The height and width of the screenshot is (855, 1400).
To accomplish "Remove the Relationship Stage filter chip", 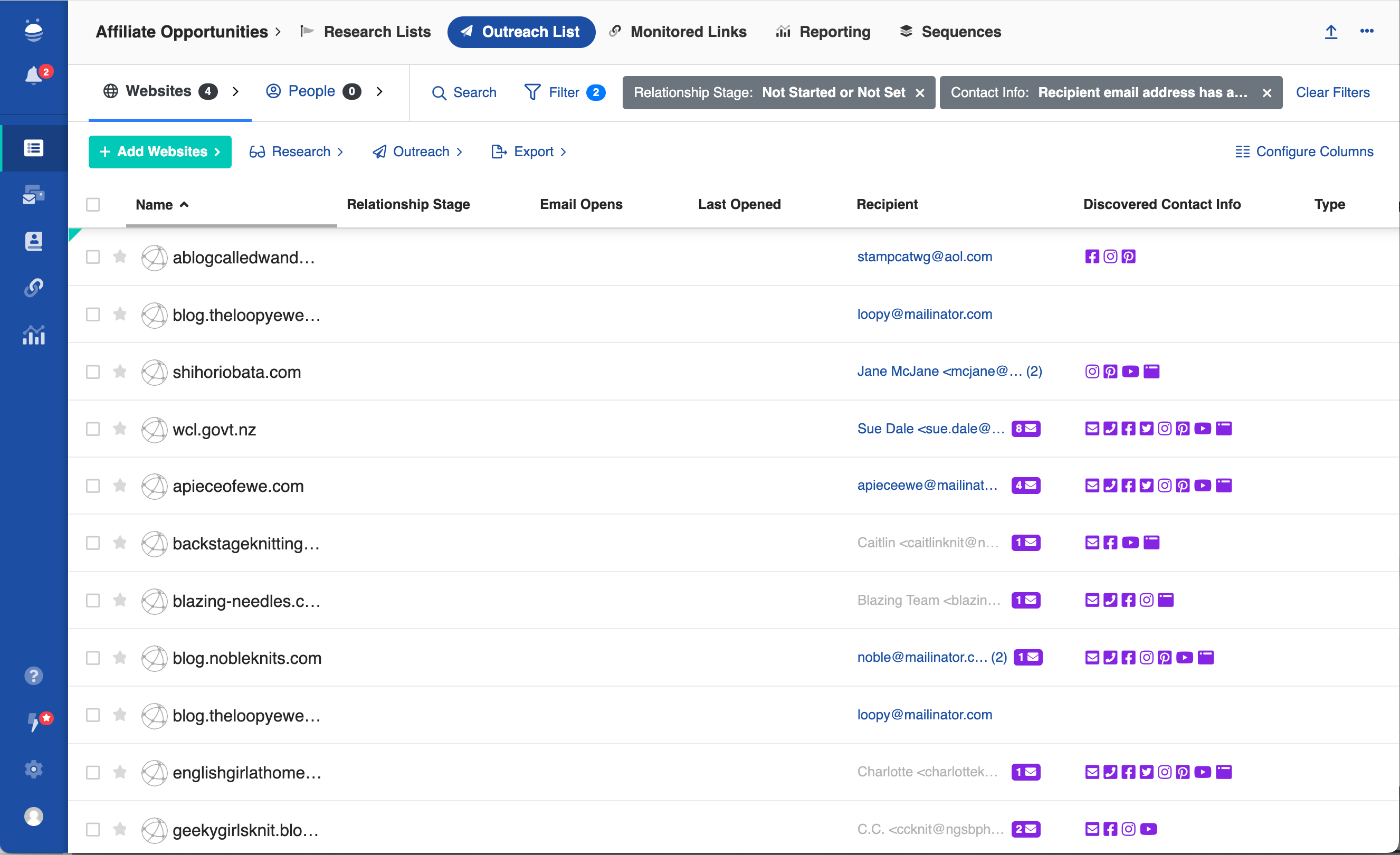I will (x=920, y=93).
